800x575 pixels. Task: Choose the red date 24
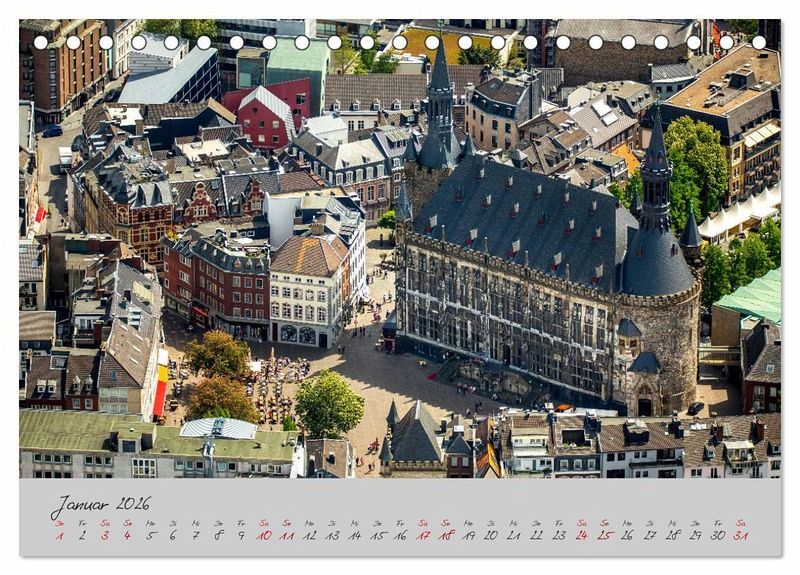tap(582, 536)
